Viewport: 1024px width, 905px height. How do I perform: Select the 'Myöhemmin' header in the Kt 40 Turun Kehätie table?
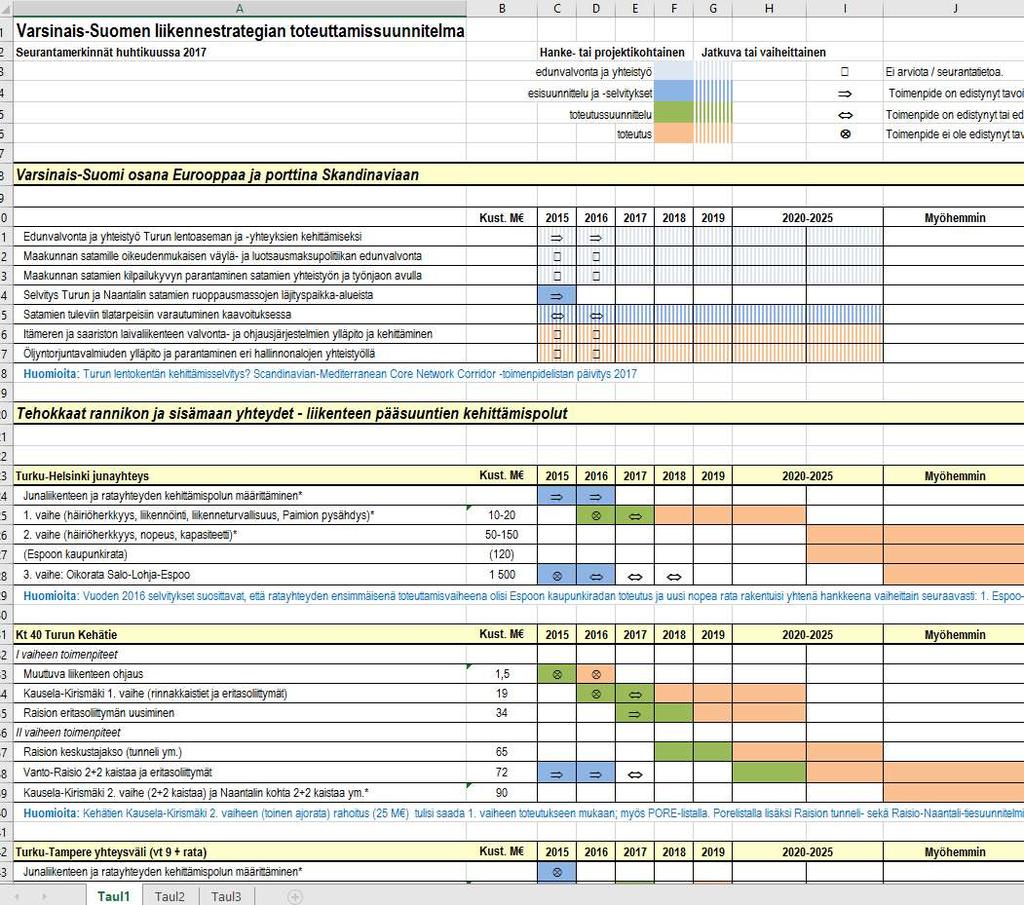(x=955, y=635)
